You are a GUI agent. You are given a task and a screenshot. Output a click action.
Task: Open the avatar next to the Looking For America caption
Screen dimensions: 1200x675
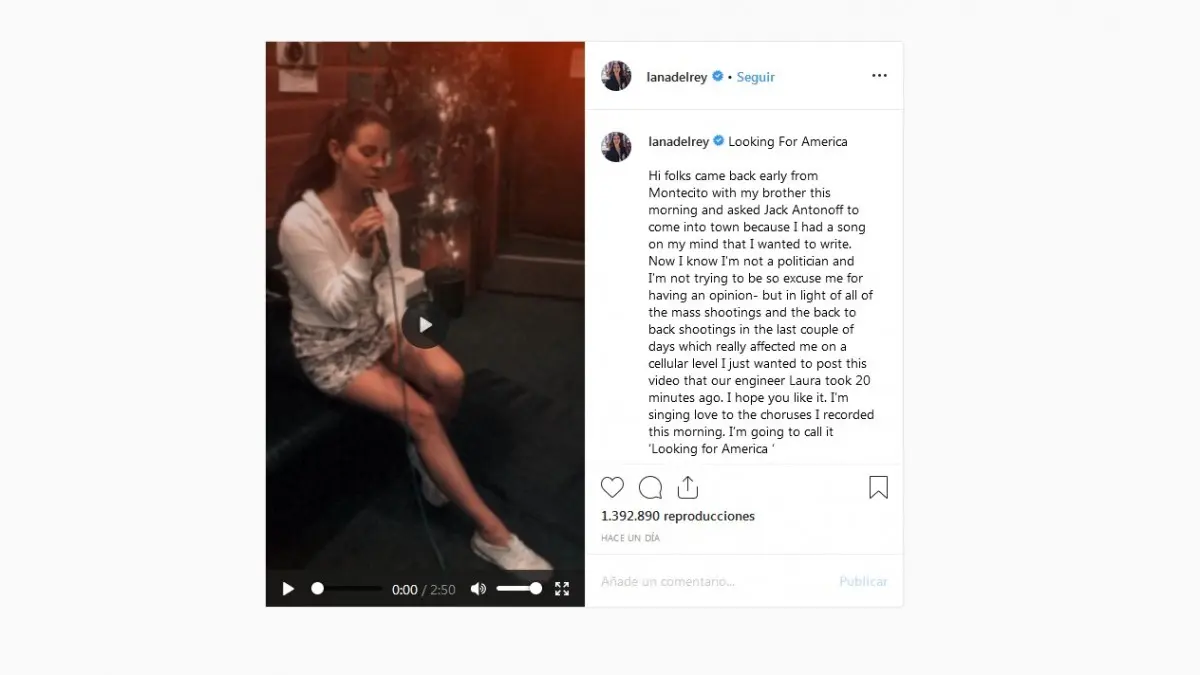click(x=616, y=146)
